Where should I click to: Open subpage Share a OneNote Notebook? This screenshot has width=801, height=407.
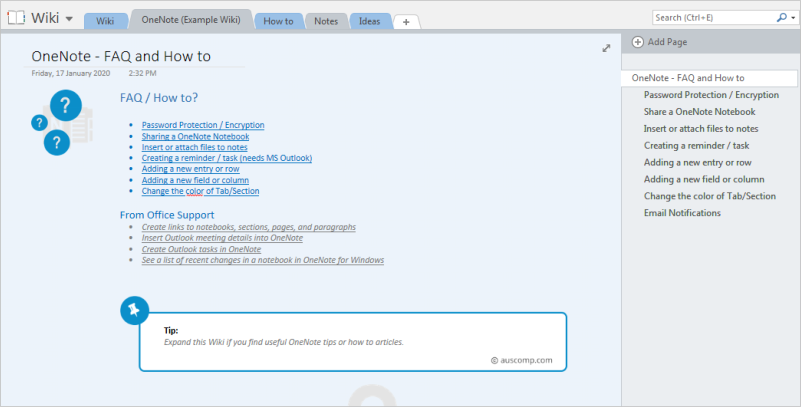click(x=699, y=112)
